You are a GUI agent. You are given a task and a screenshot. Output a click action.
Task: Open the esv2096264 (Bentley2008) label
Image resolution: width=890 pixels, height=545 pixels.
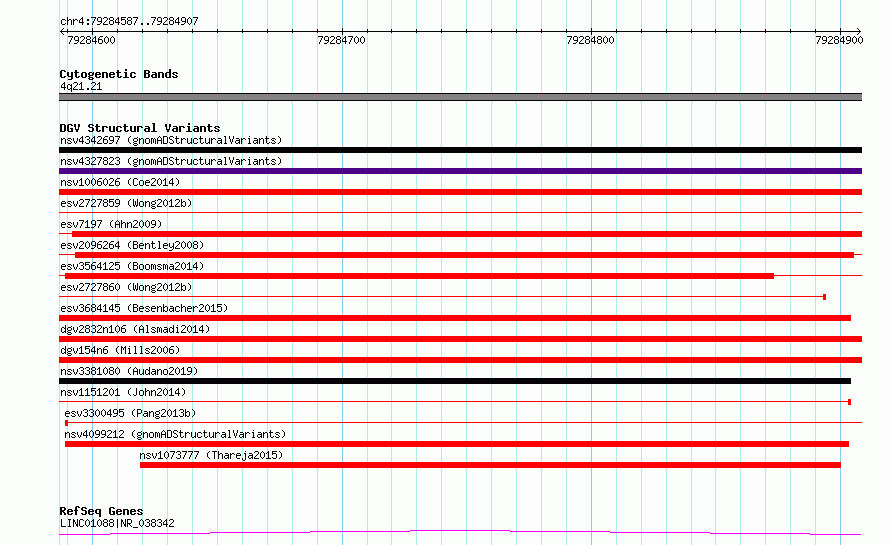pos(132,245)
